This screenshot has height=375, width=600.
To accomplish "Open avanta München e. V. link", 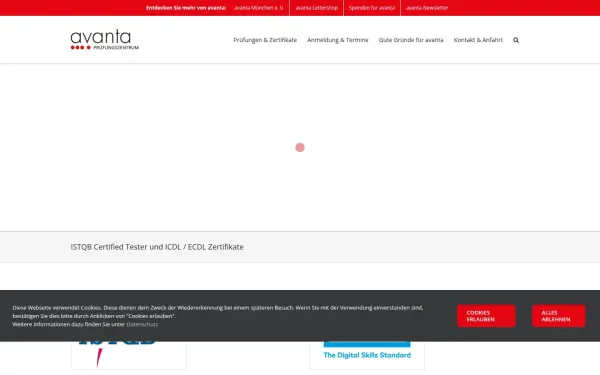I will [259, 8].
